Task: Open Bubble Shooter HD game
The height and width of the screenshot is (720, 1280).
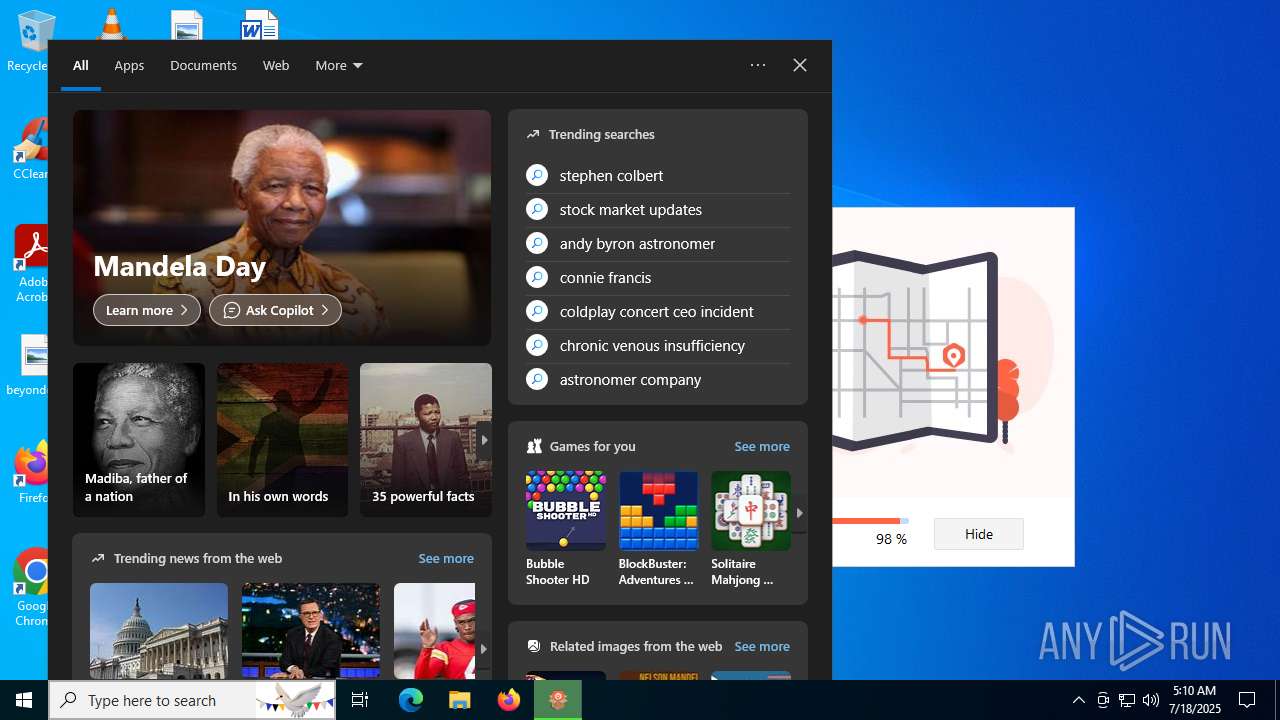Action: (566, 529)
